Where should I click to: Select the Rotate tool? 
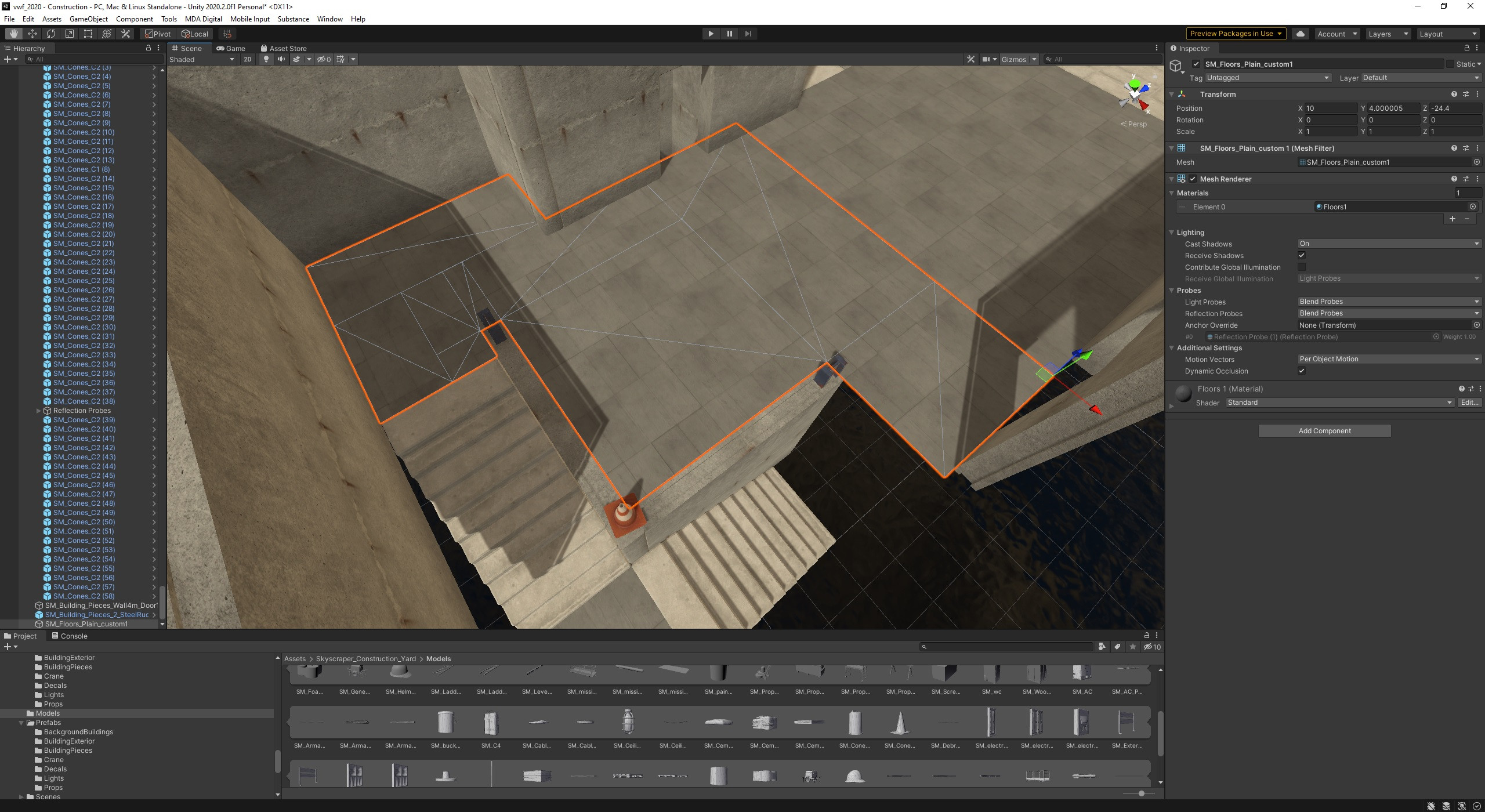(50, 33)
